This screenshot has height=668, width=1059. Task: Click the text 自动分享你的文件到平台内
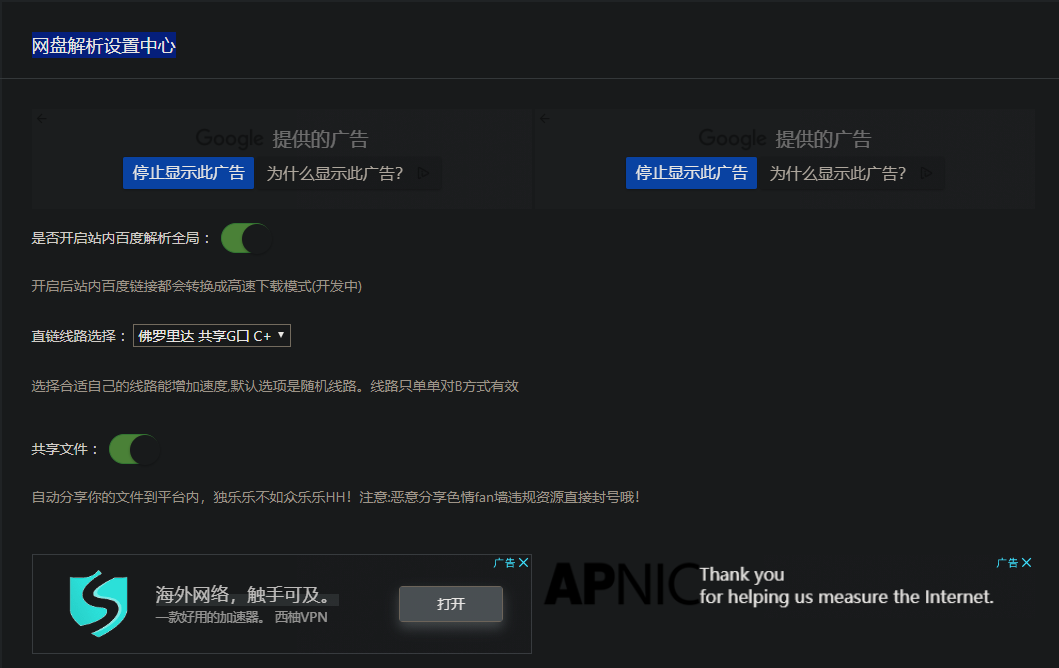click(x=336, y=497)
